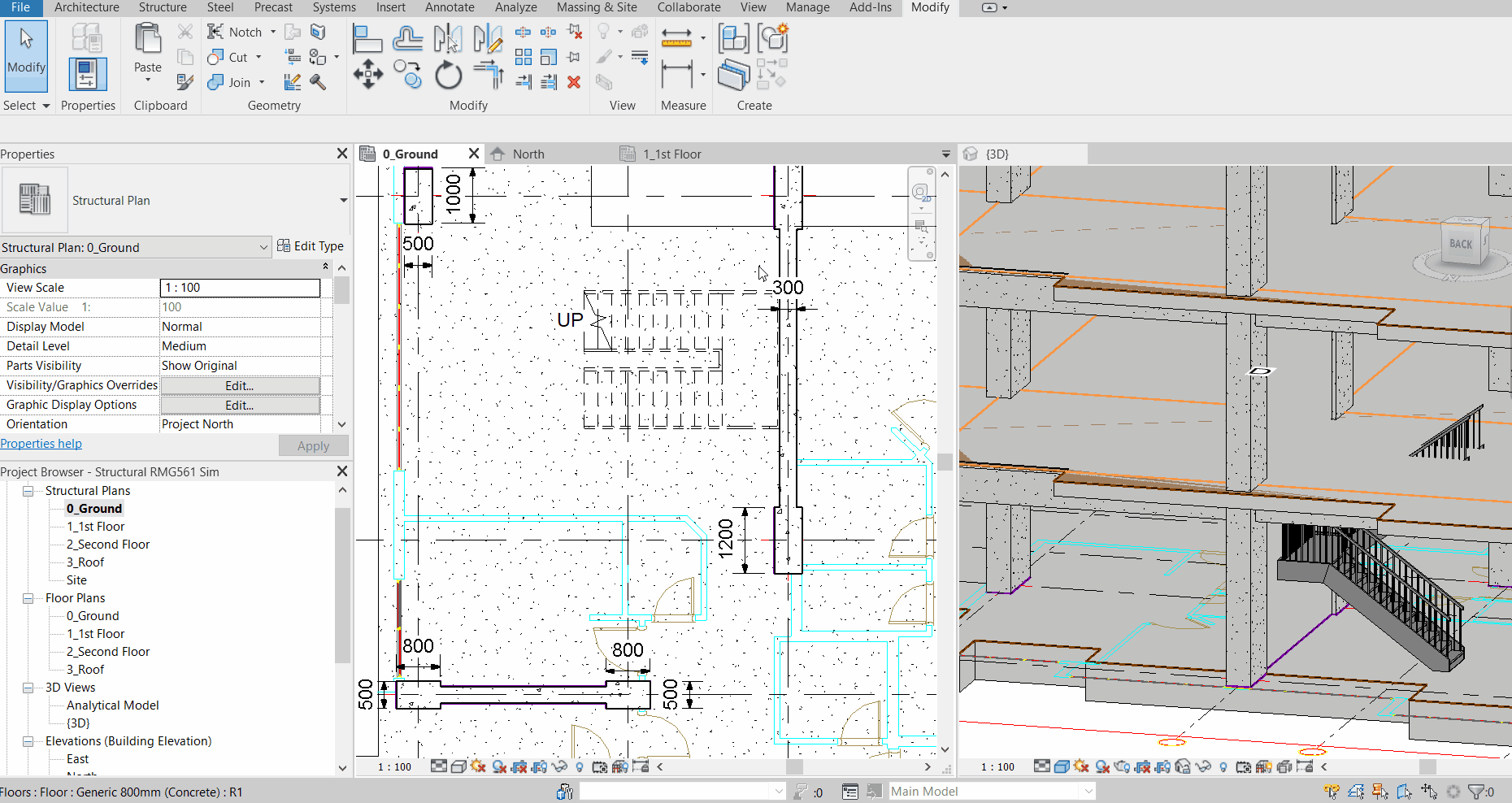
Task: Close the 0_Ground view tab
Action: coord(474,154)
